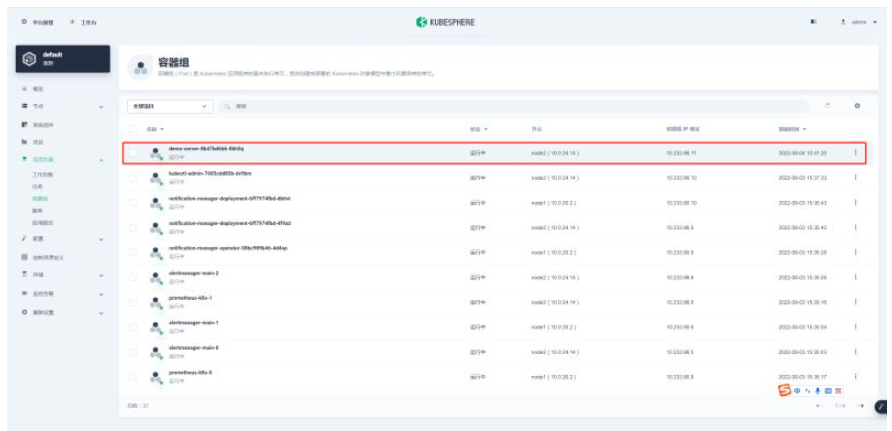Open the project filter dropdown above the table
The image size is (892, 431).
click(x=170, y=105)
